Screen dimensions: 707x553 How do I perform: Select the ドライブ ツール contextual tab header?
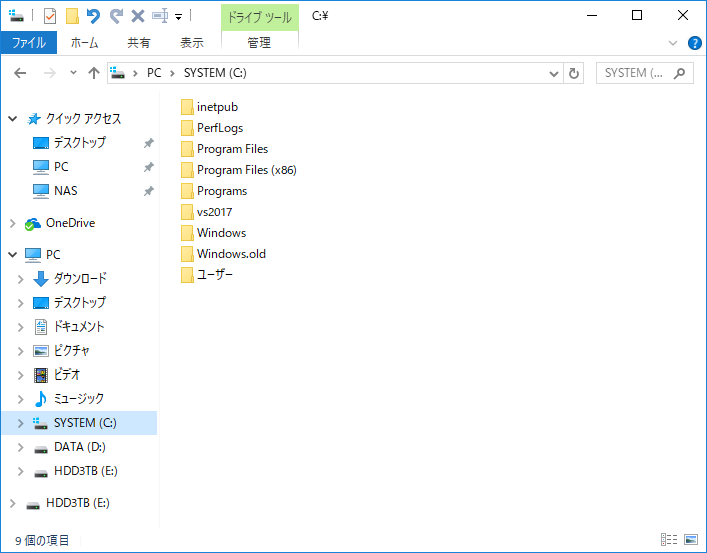tap(259, 18)
